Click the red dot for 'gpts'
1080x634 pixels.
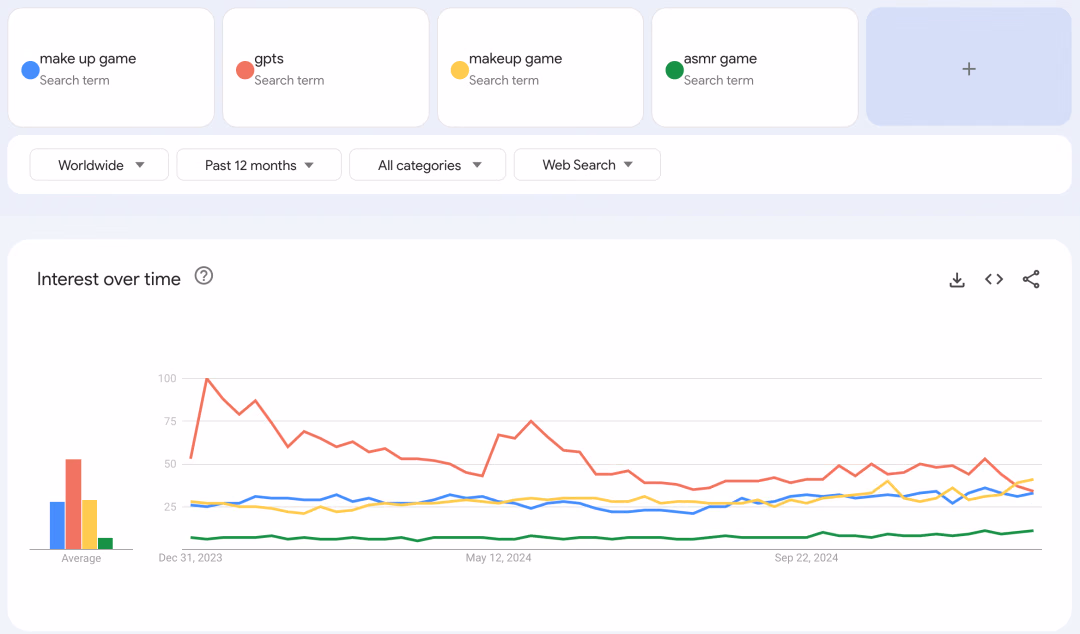pyautogui.click(x=245, y=70)
